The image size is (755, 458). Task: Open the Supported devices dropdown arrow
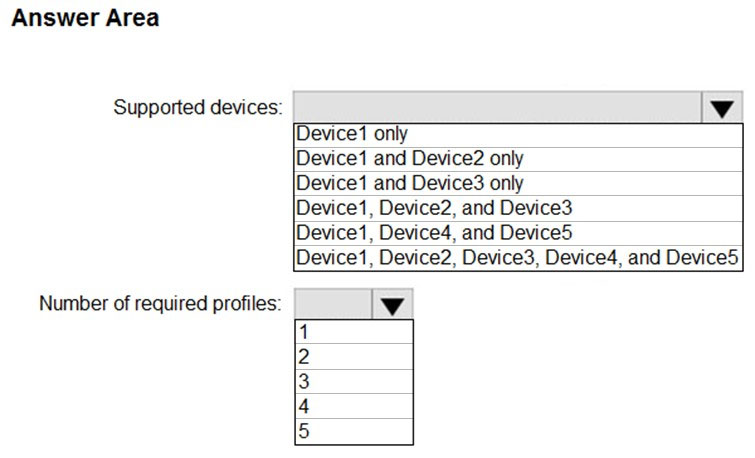[722, 107]
